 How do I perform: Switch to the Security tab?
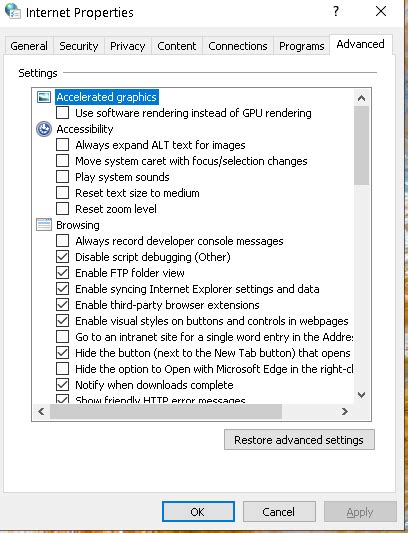click(79, 46)
